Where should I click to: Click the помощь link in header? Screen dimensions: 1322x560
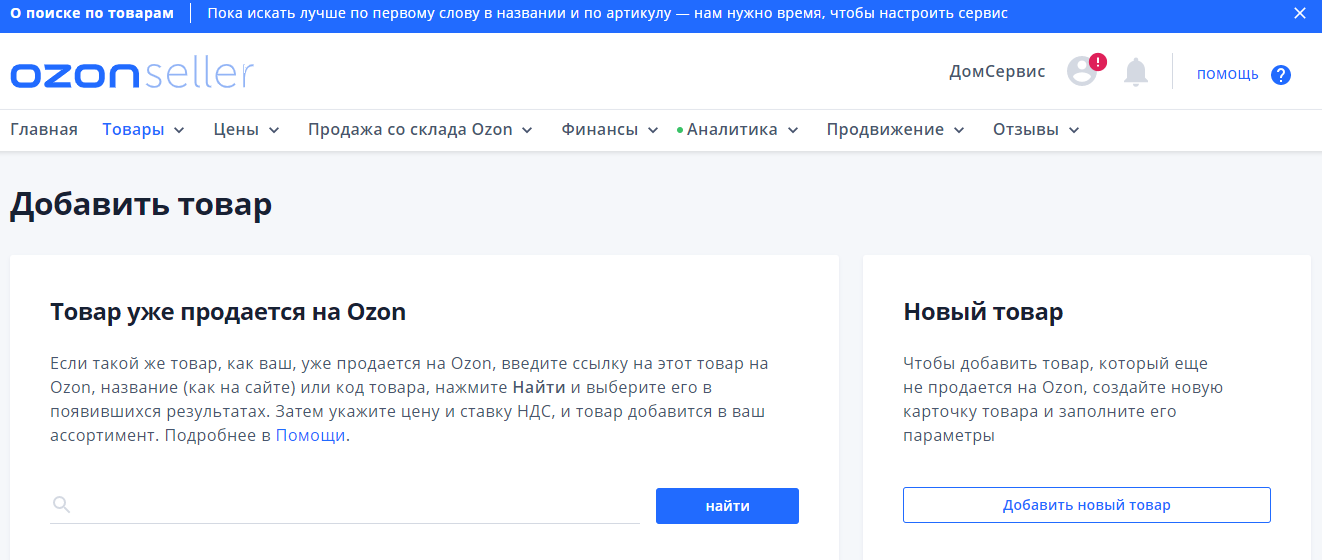pyautogui.click(x=1228, y=74)
